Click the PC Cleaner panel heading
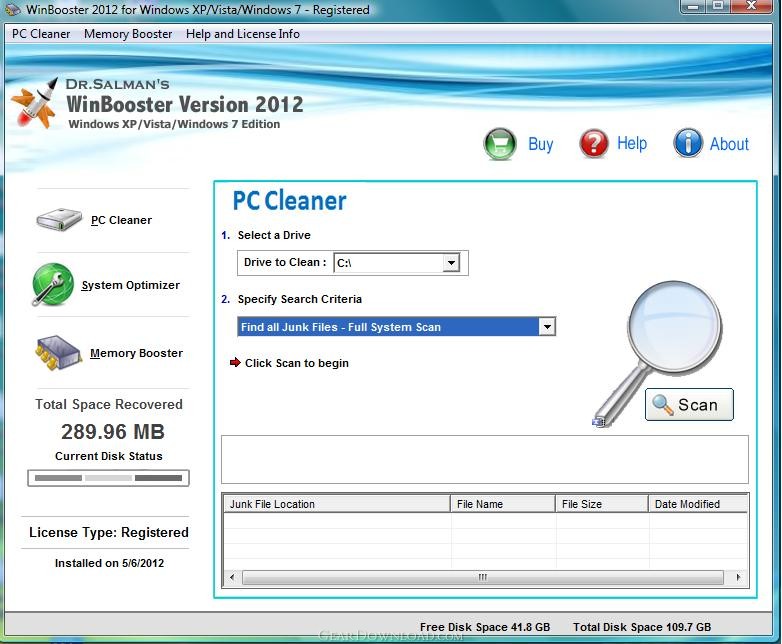 289,201
